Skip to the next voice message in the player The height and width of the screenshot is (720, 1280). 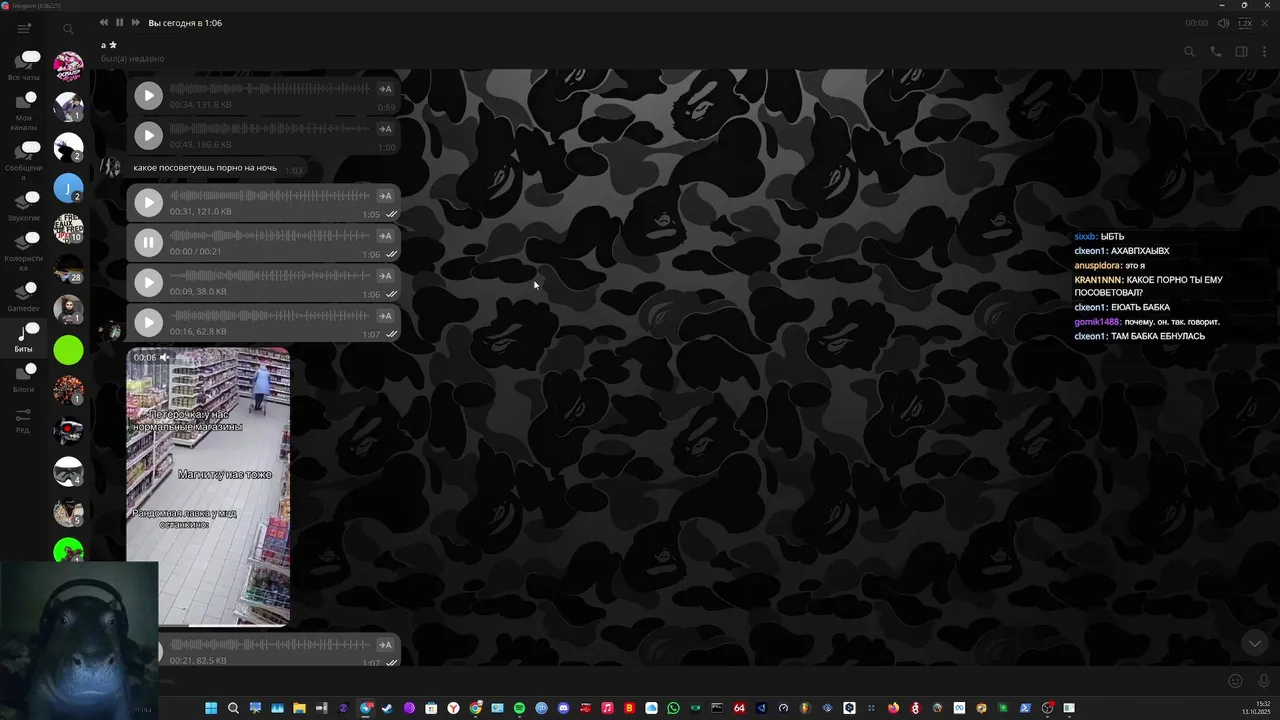click(x=136, y=22)
